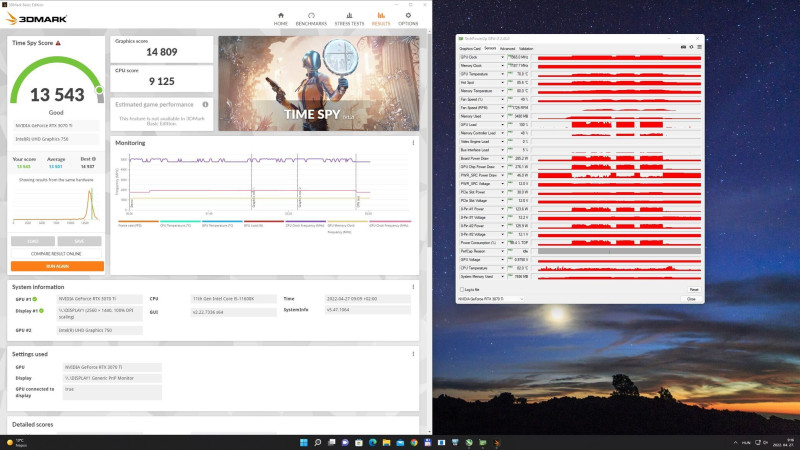Open Settings used three-dot menu
Viewport: 800px width, 450px height.
coord(413,354)
